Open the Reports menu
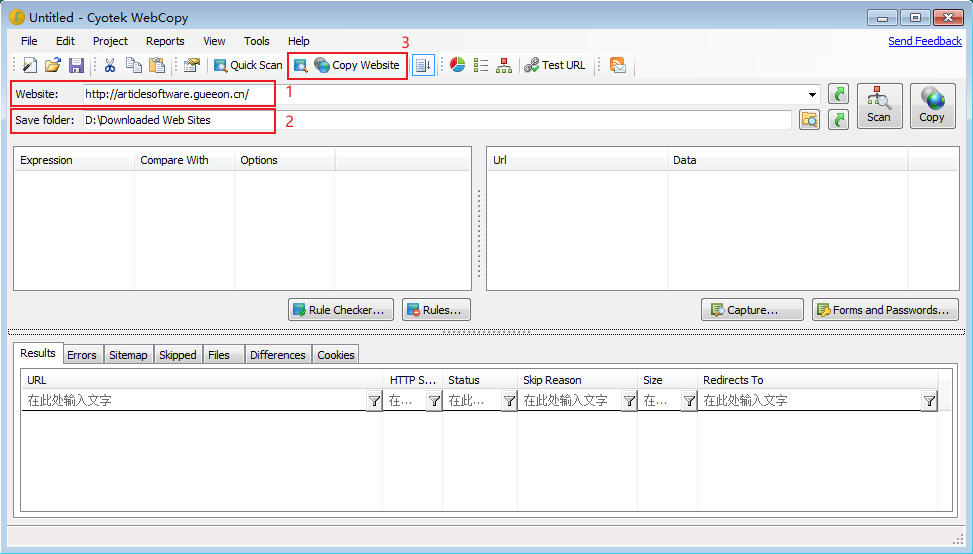 (x=165, y=41)
